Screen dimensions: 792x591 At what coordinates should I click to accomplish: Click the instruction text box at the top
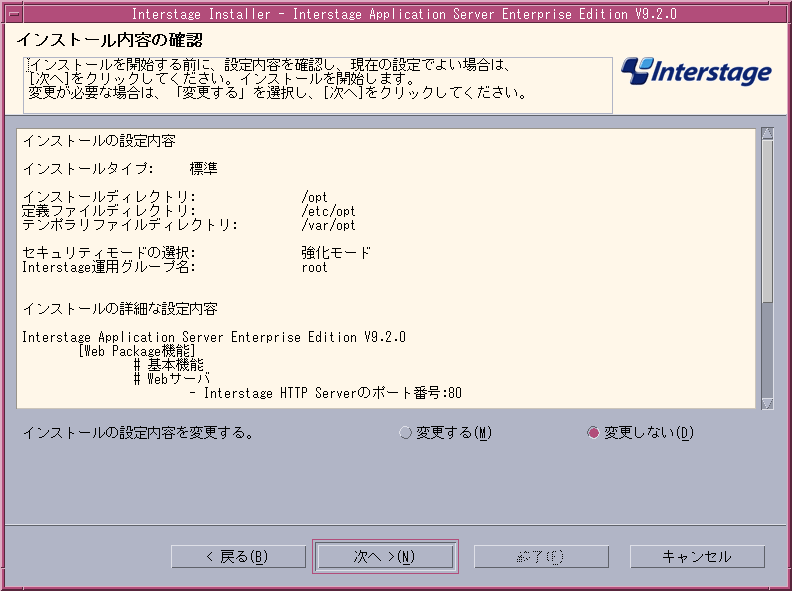318,85
